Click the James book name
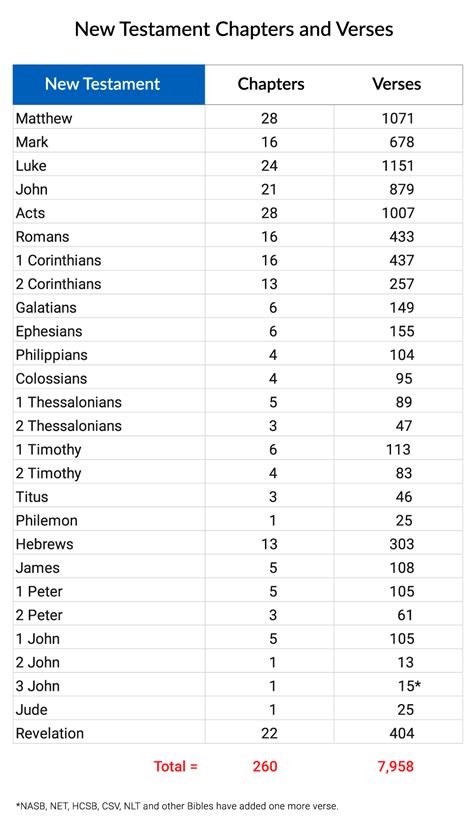The width and height of the screenshot is (474, 822). click(38, 568)
